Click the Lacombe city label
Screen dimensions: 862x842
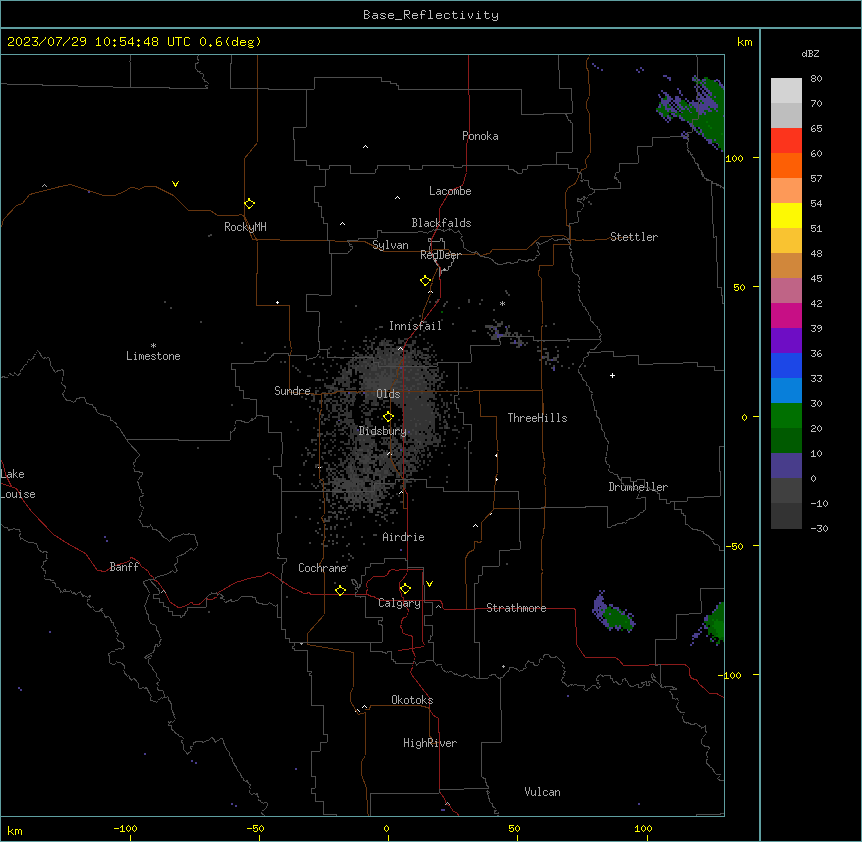pos(450,191)
